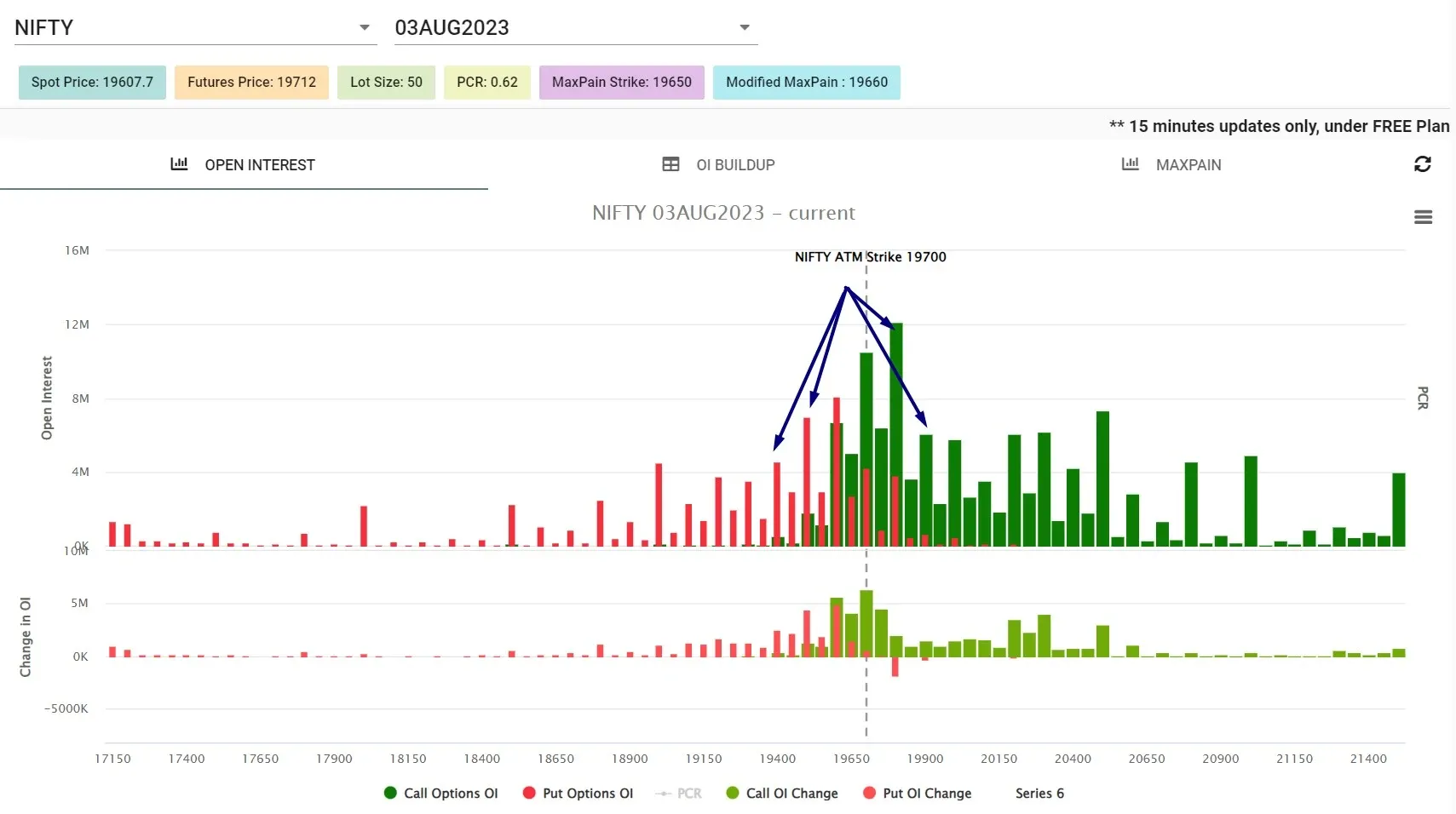This screenshot has width=1456, height=814.
Task: Click the refresh data icon
Action: [x=1422, y=164]
